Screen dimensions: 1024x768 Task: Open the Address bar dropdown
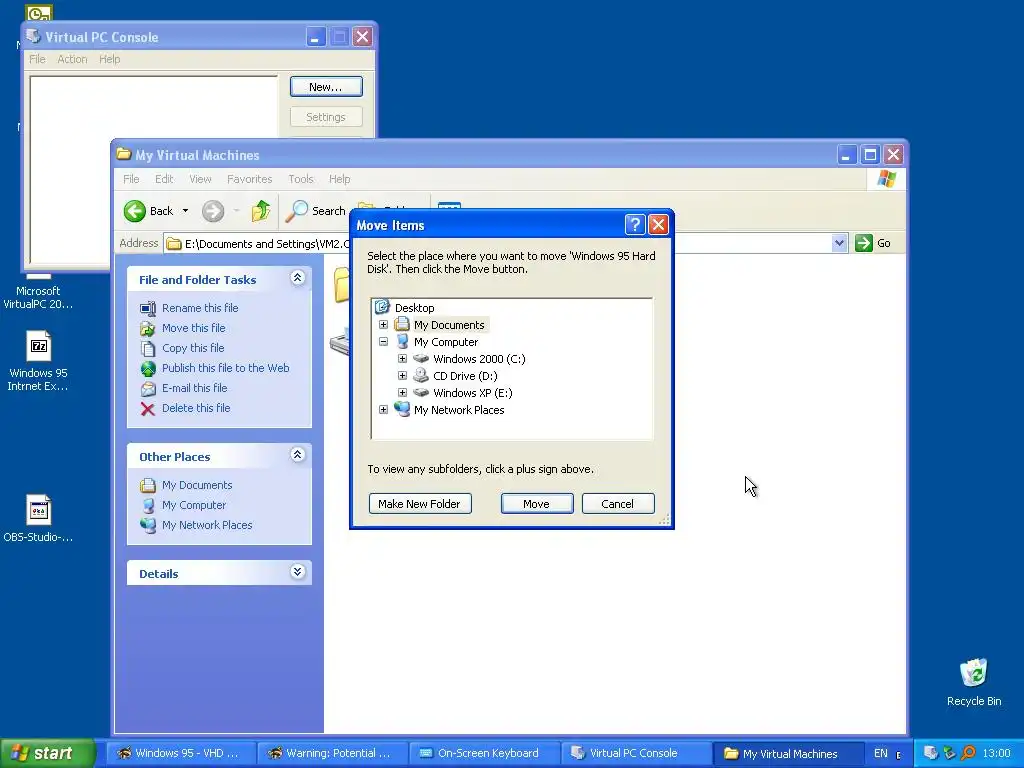(x=839, y=243)
